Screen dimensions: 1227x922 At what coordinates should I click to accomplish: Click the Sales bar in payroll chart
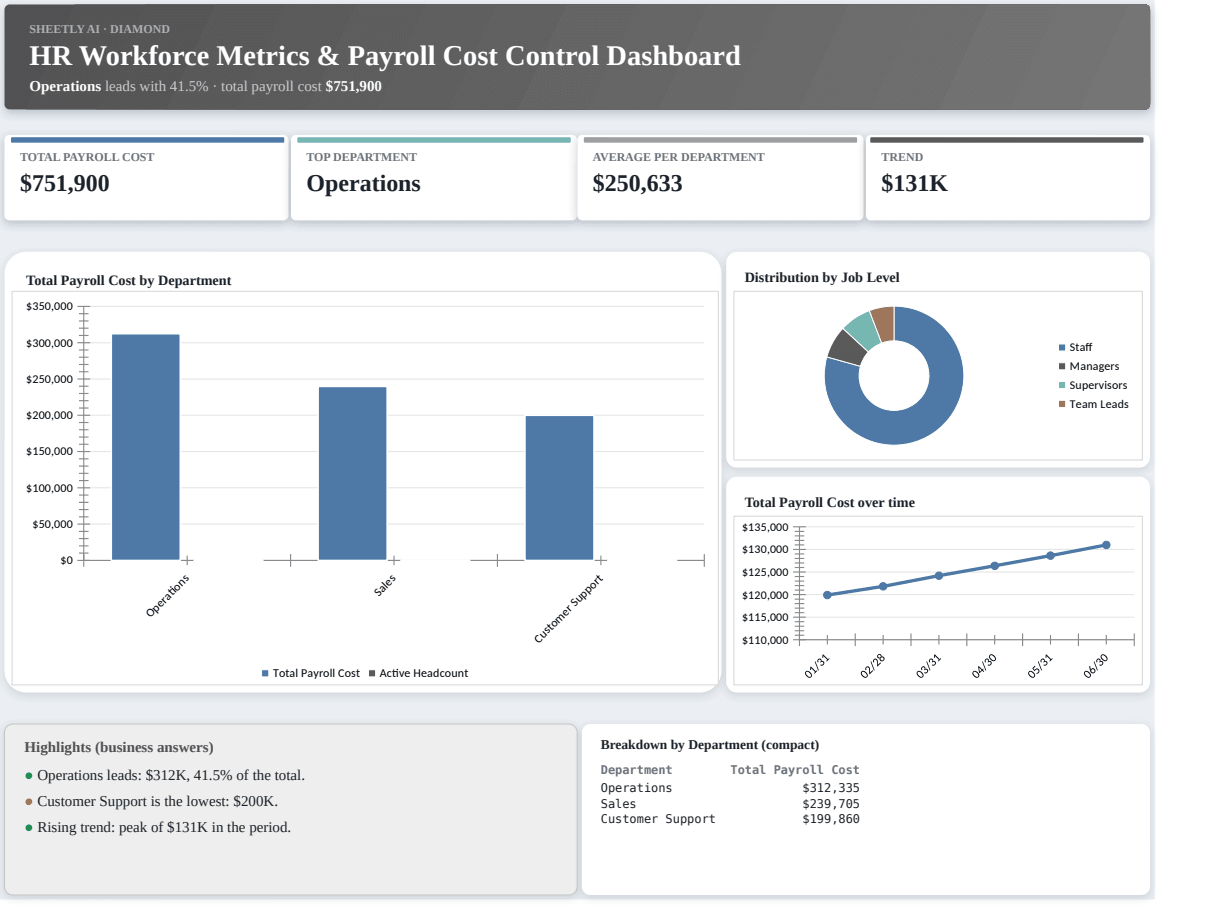click(x=353, y=473)
